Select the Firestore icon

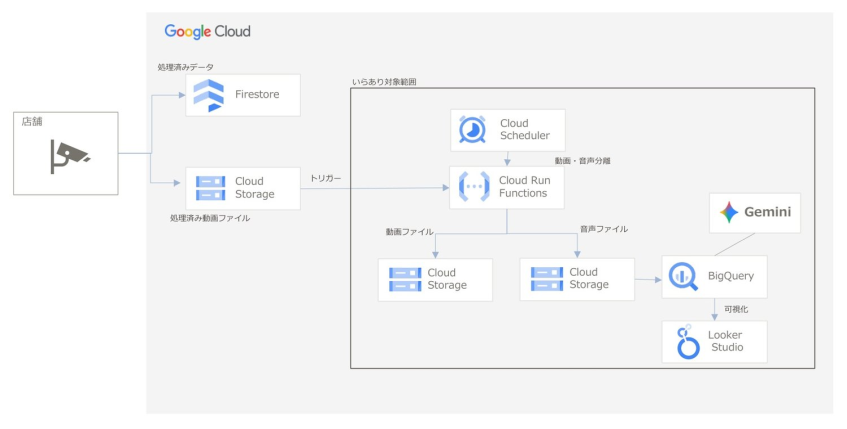tap(211, 94)
